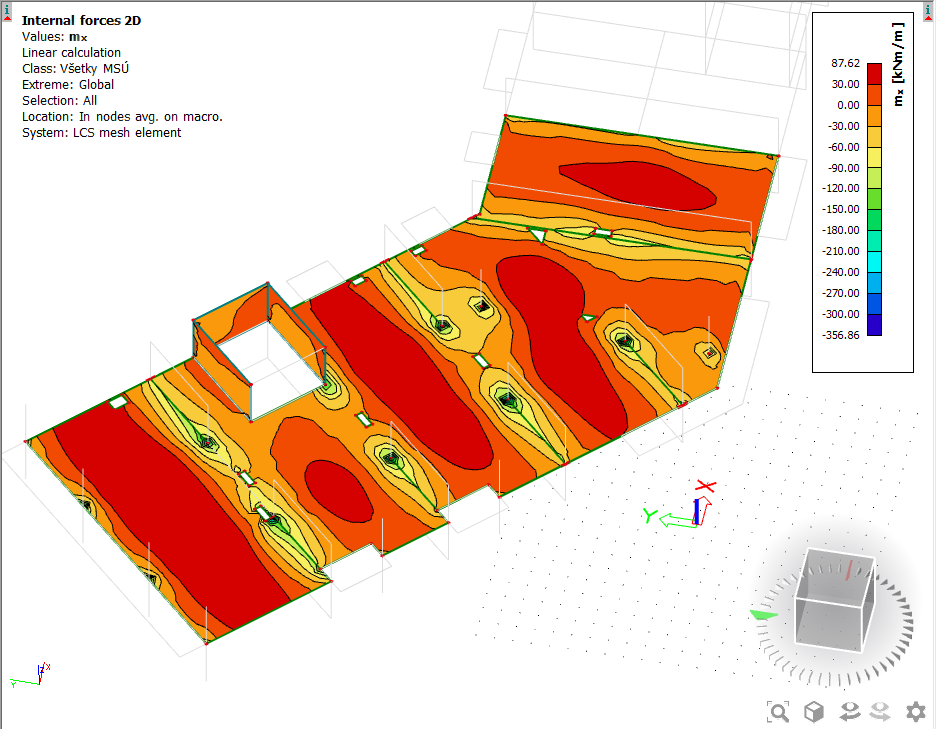The height and width of the screenshot is (729, 936).
Task: Click the previous view (undo view) icon
Action: tap(849, 712)
